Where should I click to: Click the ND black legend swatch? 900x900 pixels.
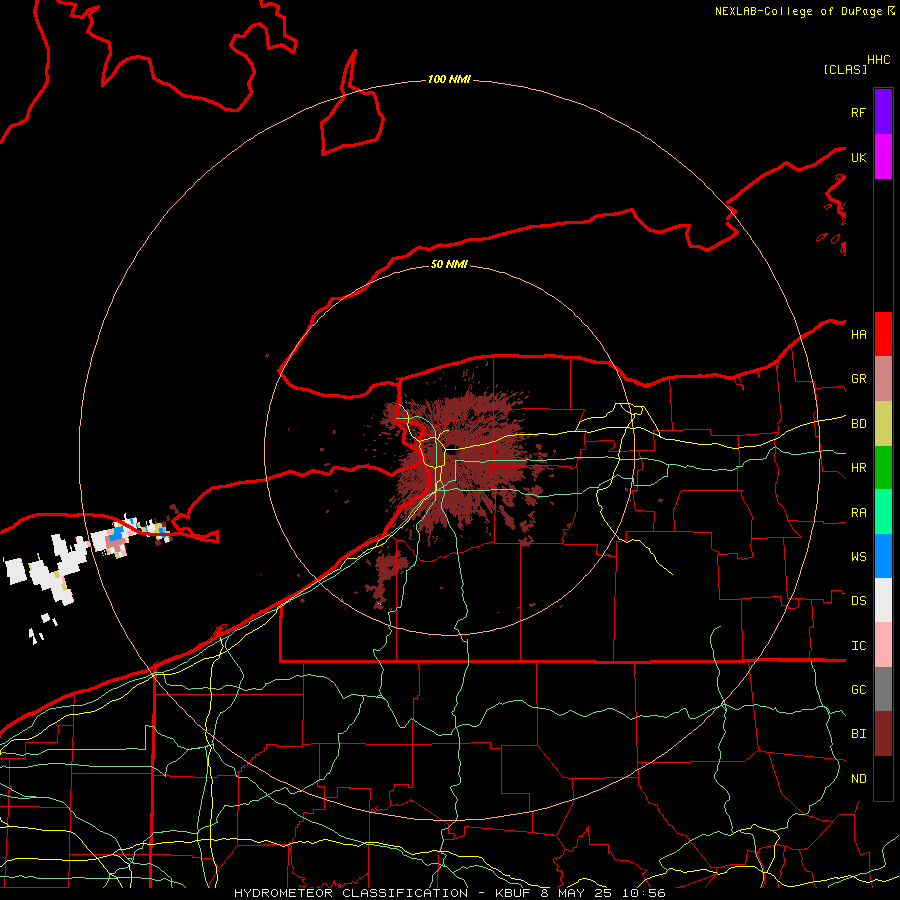(x=883, y=778)
